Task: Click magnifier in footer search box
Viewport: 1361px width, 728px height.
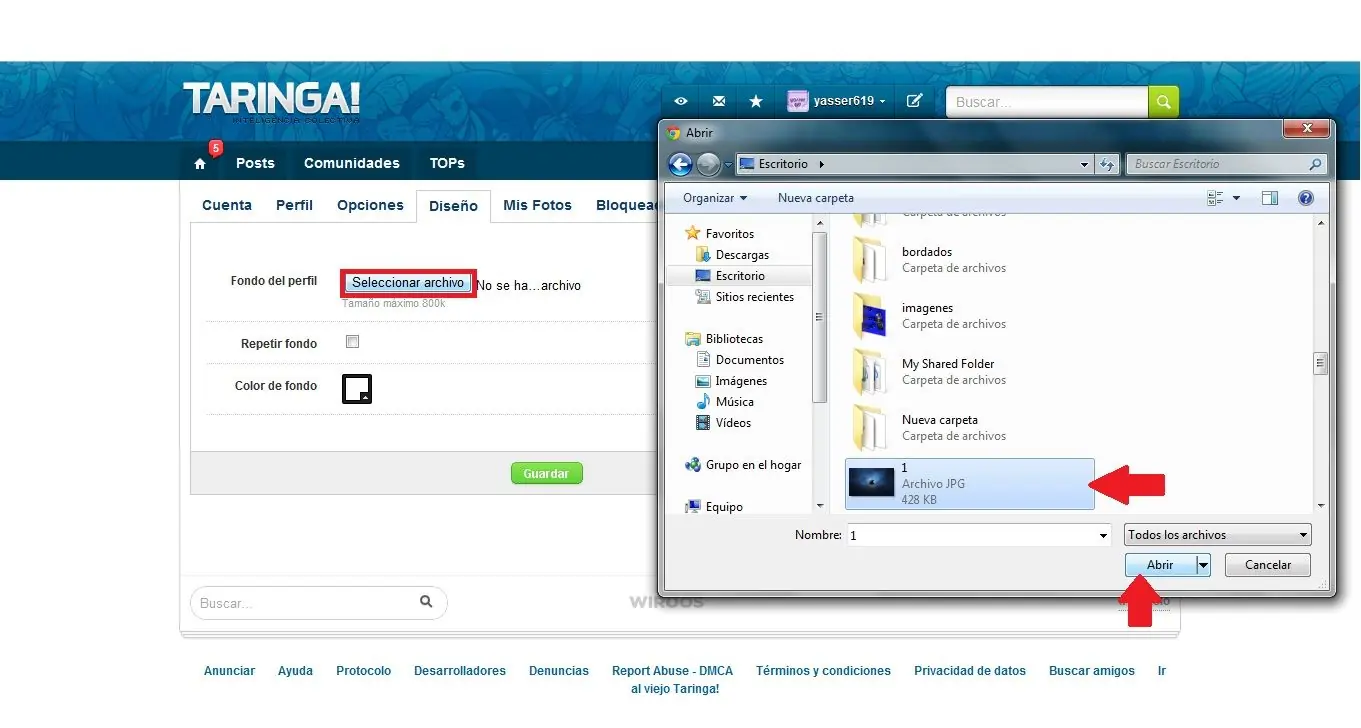Action: (x=426, y=601)
